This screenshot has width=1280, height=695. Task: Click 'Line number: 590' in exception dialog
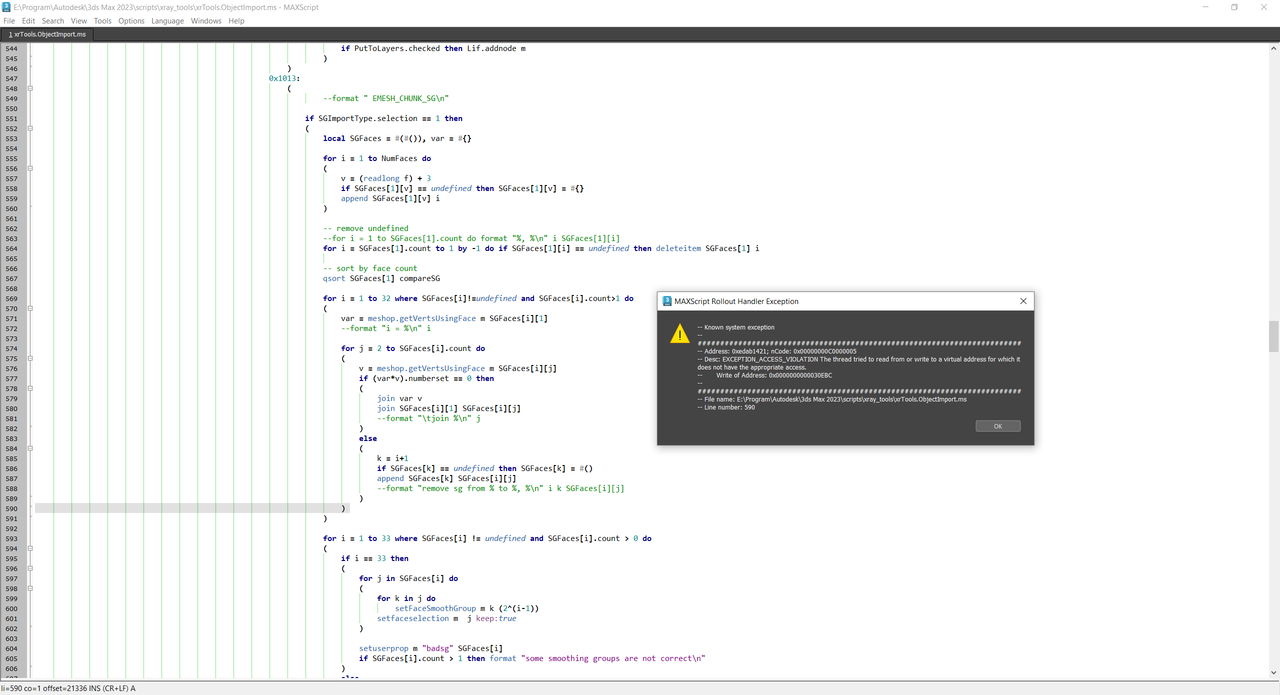(x=726, y=407)
